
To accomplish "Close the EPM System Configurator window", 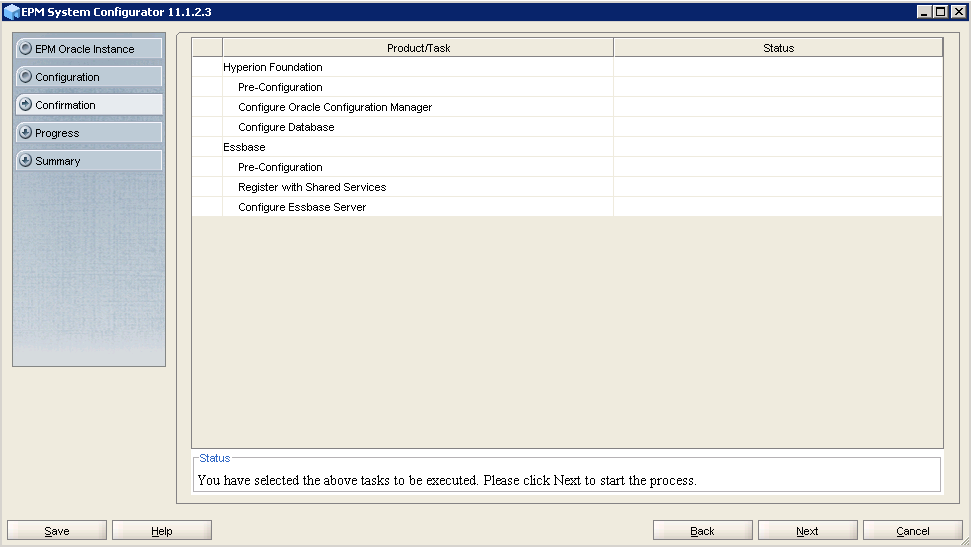I will click(x=958, y=11).
